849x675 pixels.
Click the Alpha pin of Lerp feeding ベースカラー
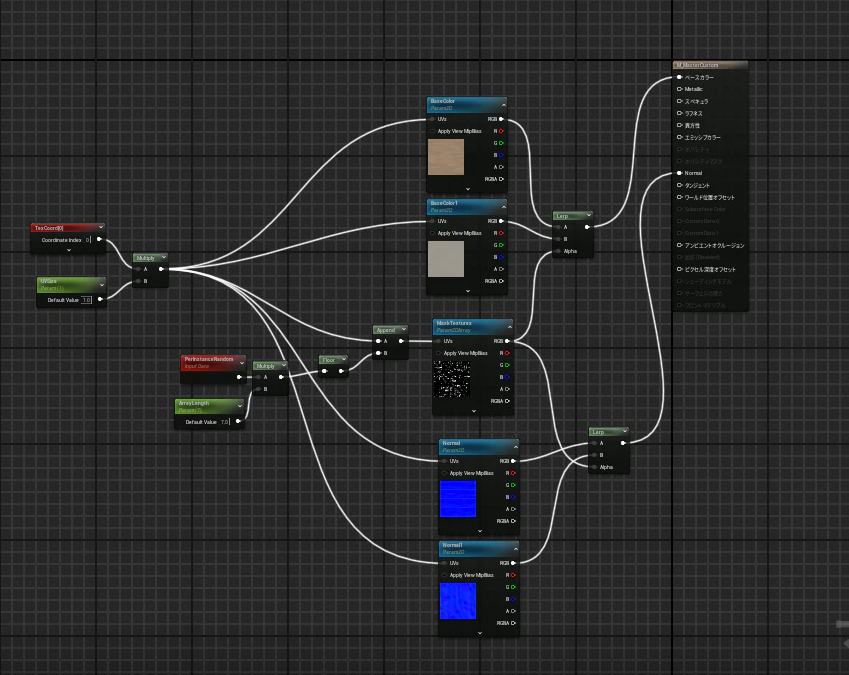(x=558, y=251)
